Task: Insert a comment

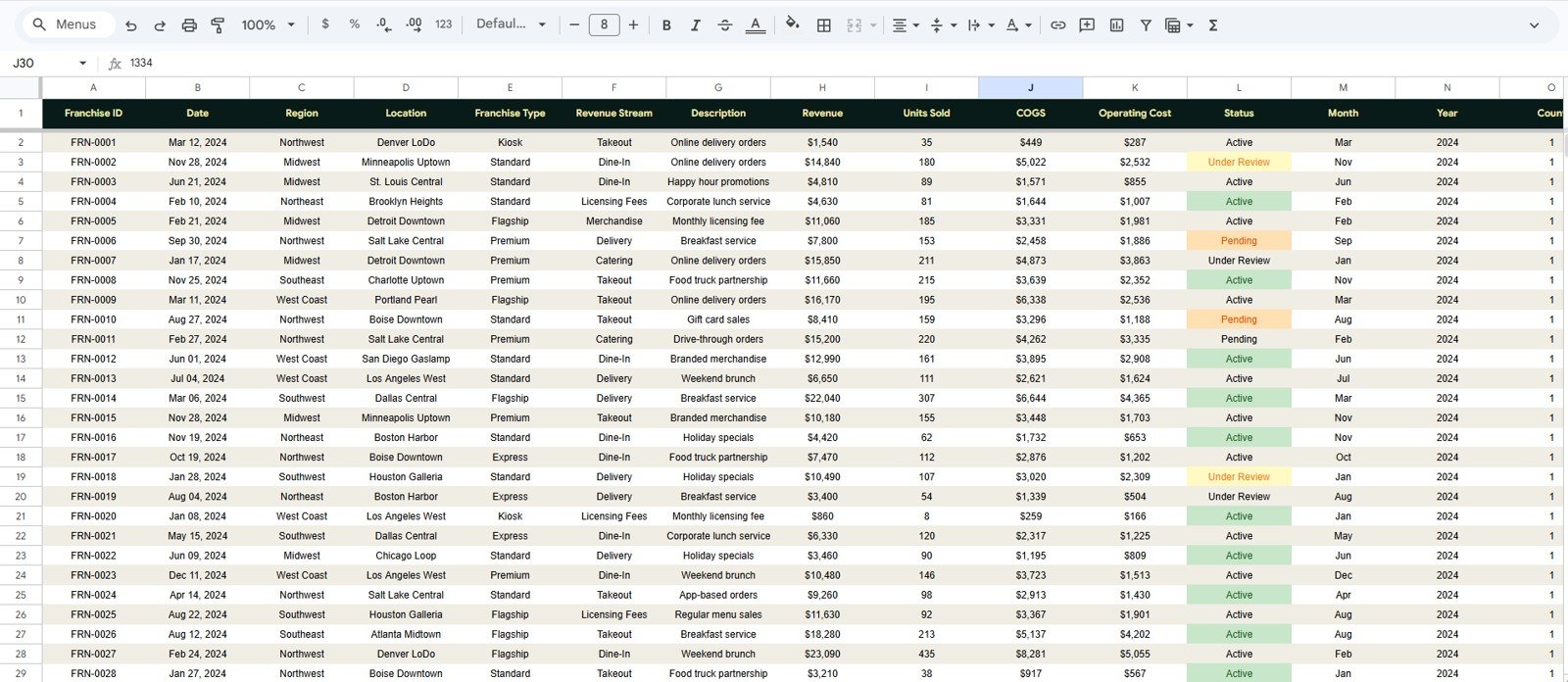Action: click(x=1087, y=25)
